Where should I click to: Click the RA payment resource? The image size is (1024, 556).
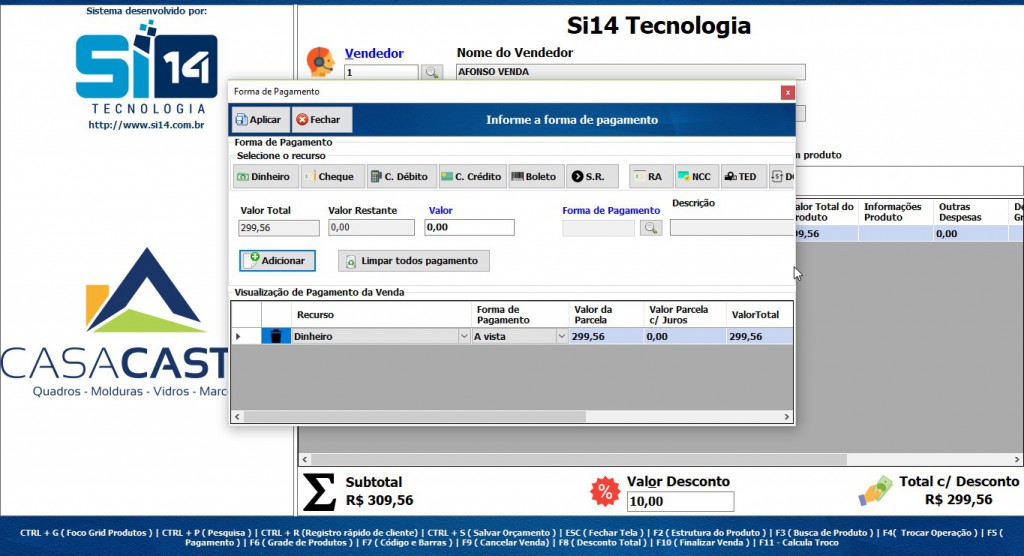click(x=649, y=177)
